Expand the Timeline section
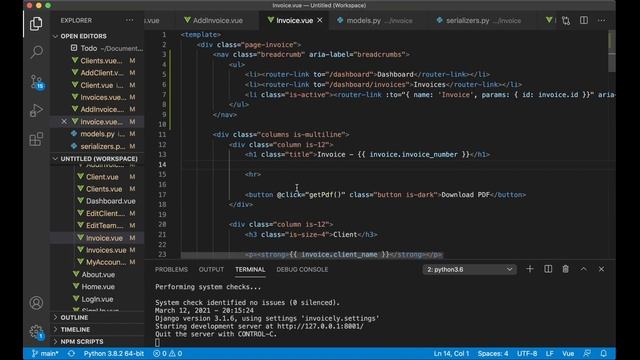640x360 pixels. [98, 329]
